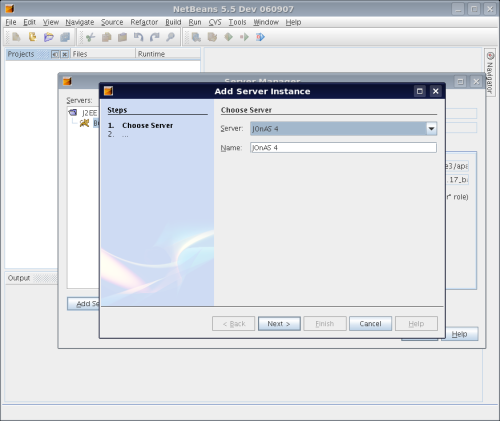
Task: Open the Navigator side tab
Action: pyautogui.click(x=490, y=73)
